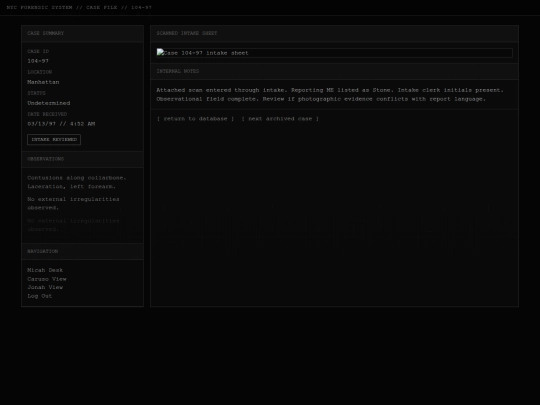Screen dimensions: 540x405
Task: Select the Undetermined status value
Action: [x=49, y=103]
